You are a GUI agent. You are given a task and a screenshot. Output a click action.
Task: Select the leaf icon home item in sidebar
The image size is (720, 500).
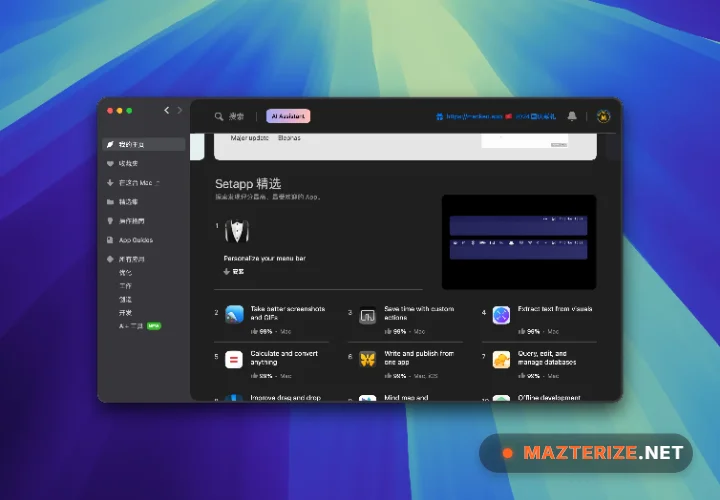144,144
